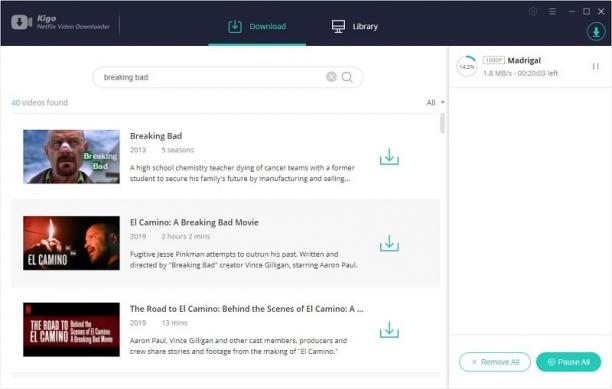Click the Breaking Bad description text
Viewport: 612px width, 389px height.
coord(242,173)
